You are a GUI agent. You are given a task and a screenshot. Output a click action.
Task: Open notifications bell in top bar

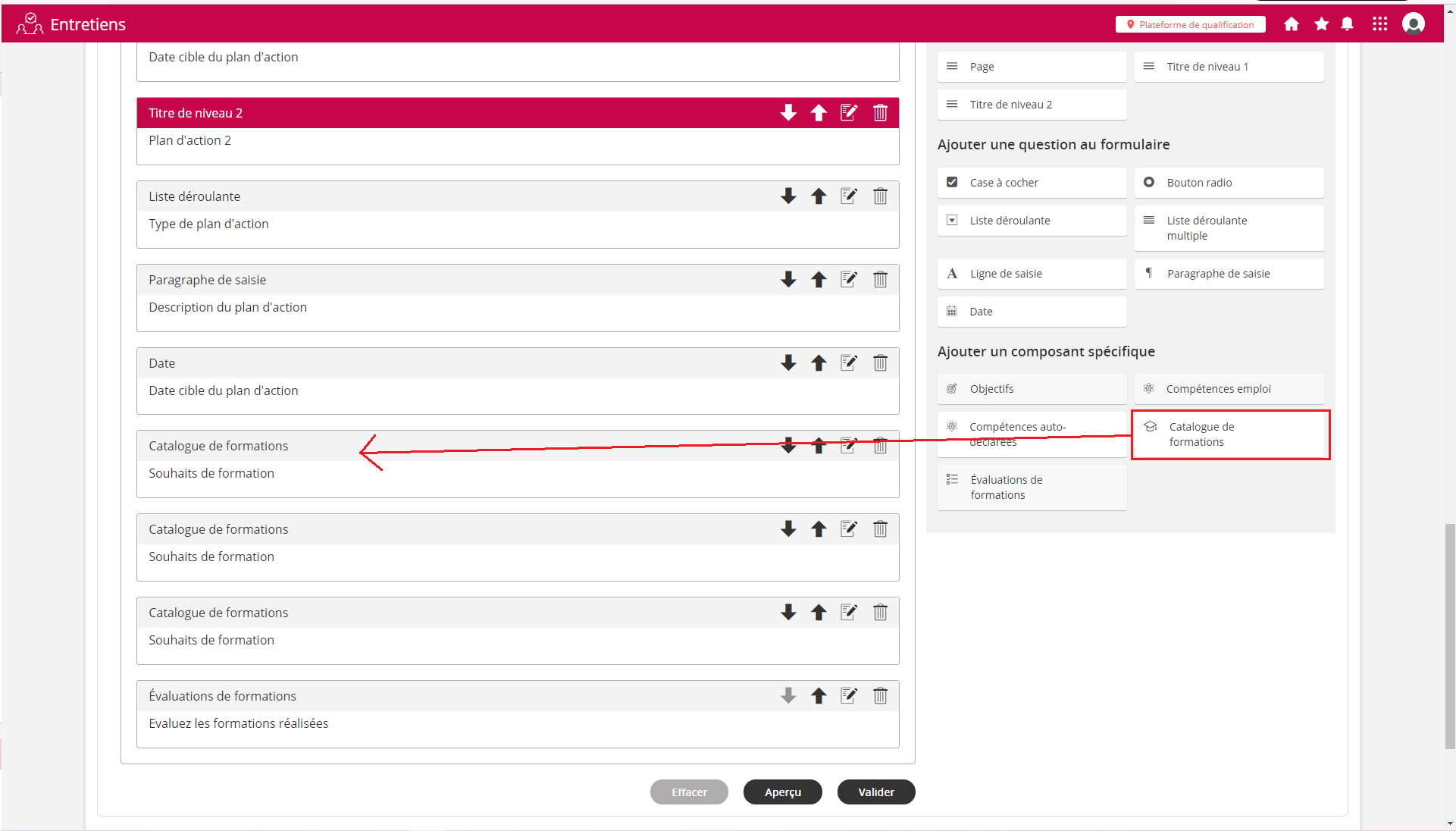[x=1347, y=24]
